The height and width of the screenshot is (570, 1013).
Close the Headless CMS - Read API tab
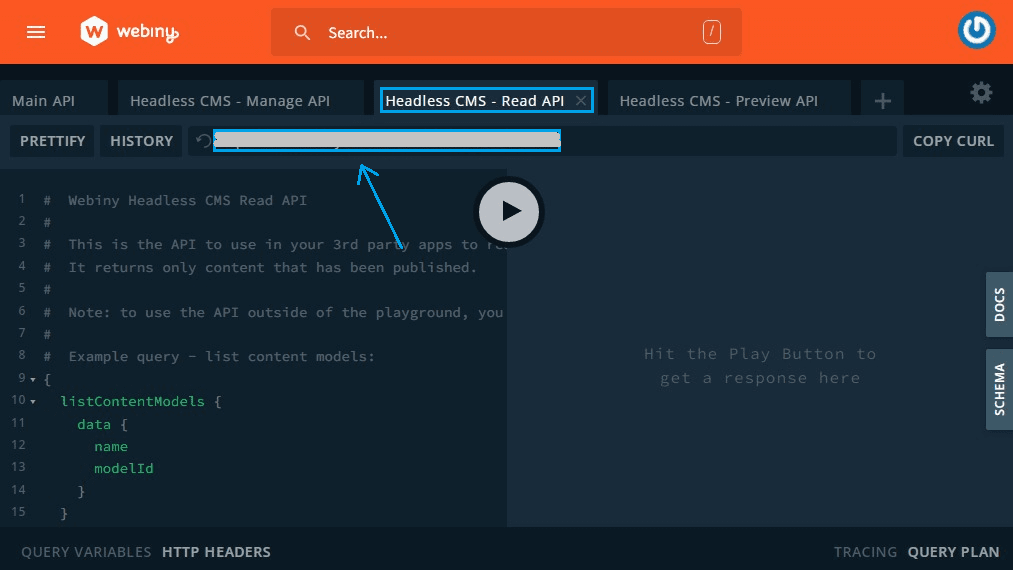[581, 100]
